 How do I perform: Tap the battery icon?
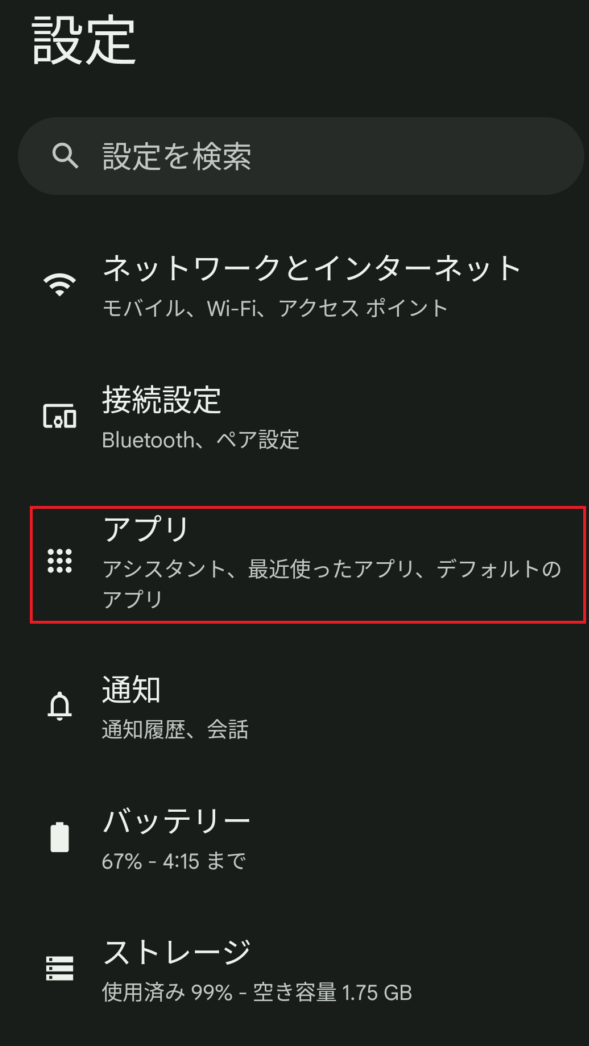[x=59, y=837]
